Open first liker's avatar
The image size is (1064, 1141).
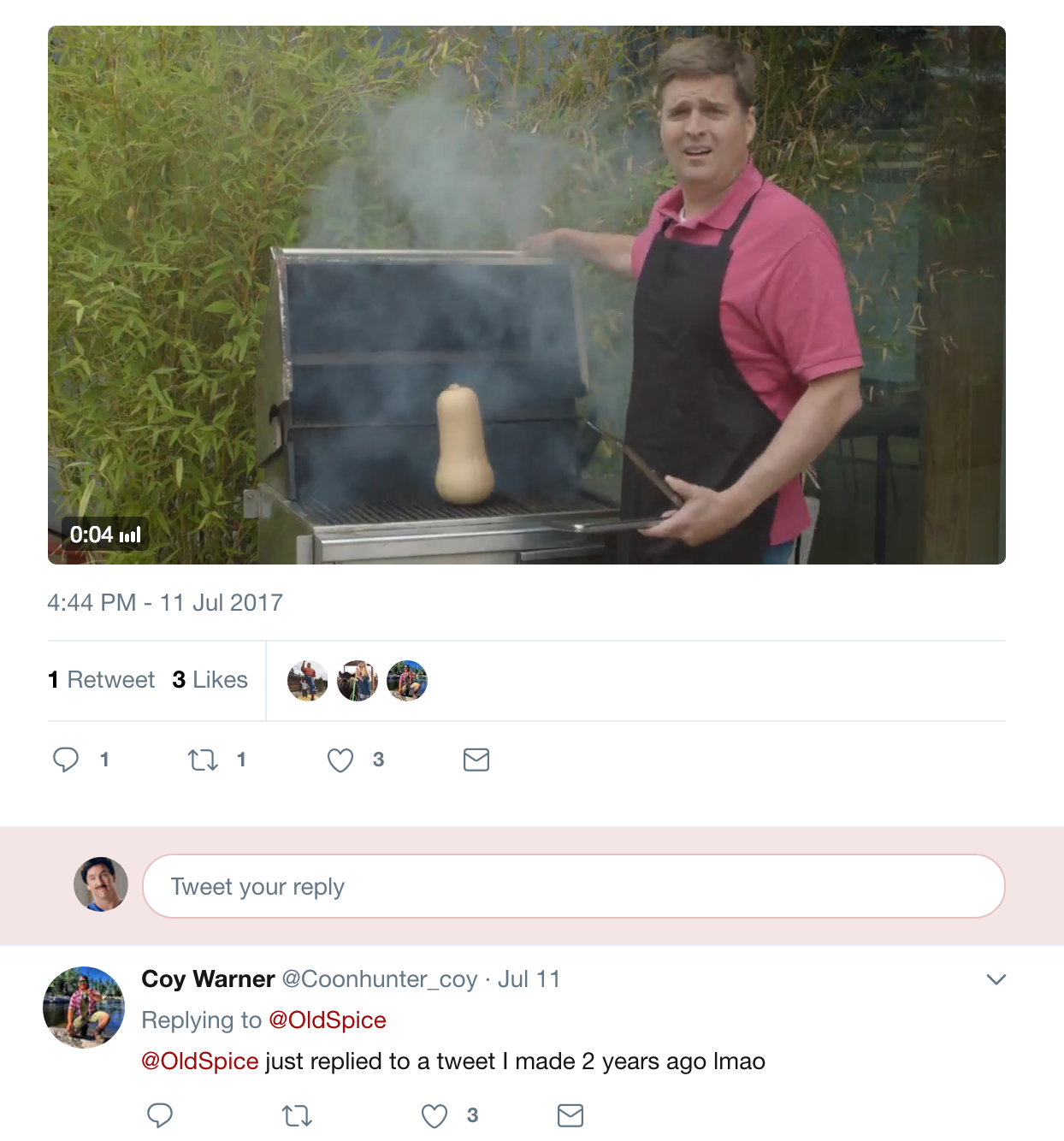(x=308, y=681)
